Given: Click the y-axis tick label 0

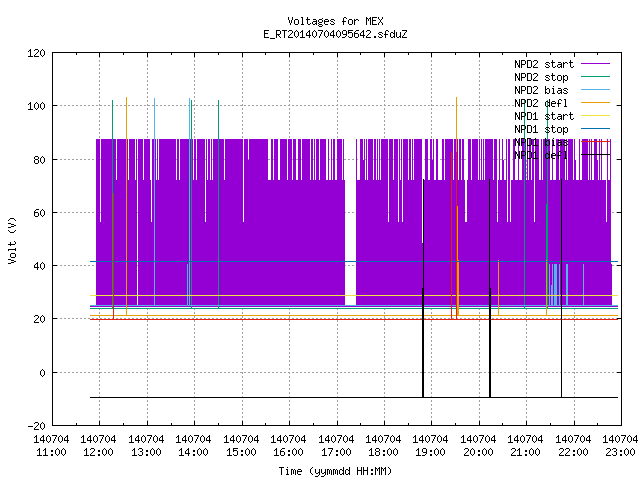Looking at the screenshot, I should [42, 373].
